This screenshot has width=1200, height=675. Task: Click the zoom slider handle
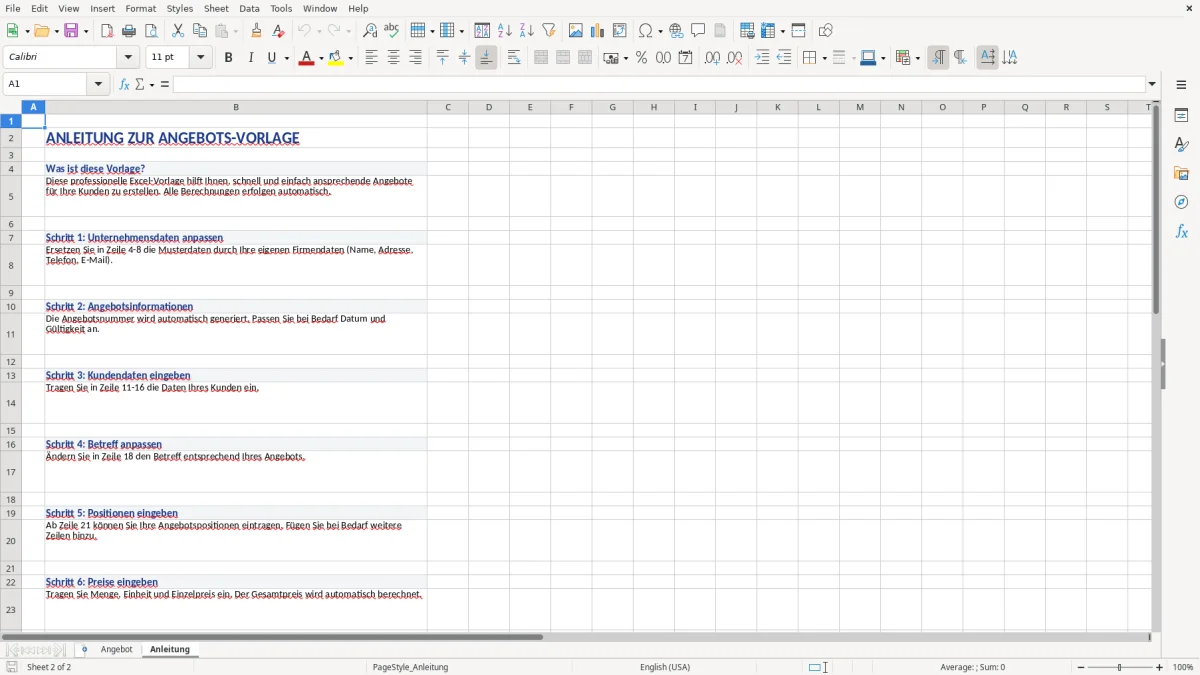1120,667
